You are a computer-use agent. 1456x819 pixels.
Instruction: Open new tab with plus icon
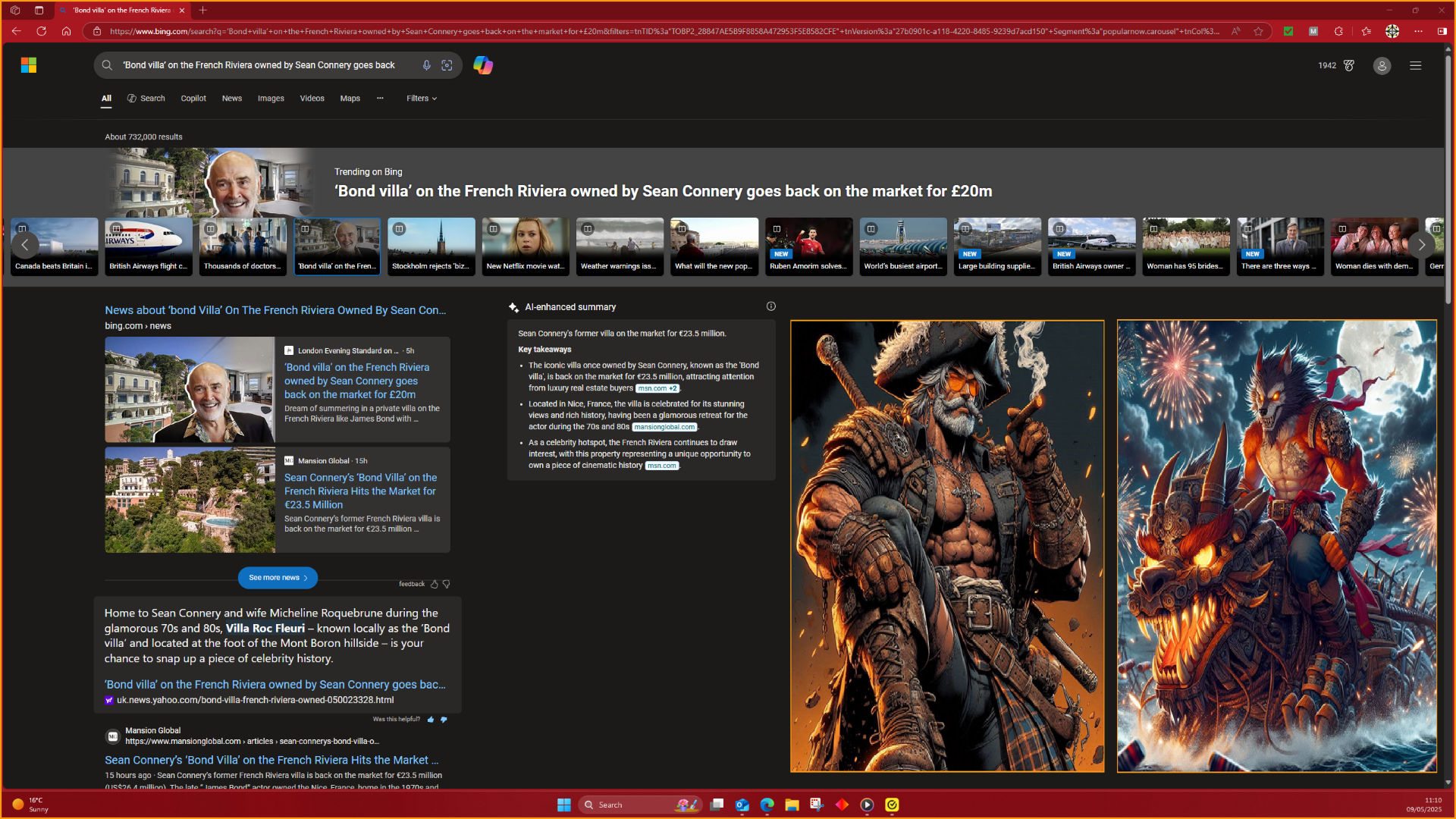(202, 10)
